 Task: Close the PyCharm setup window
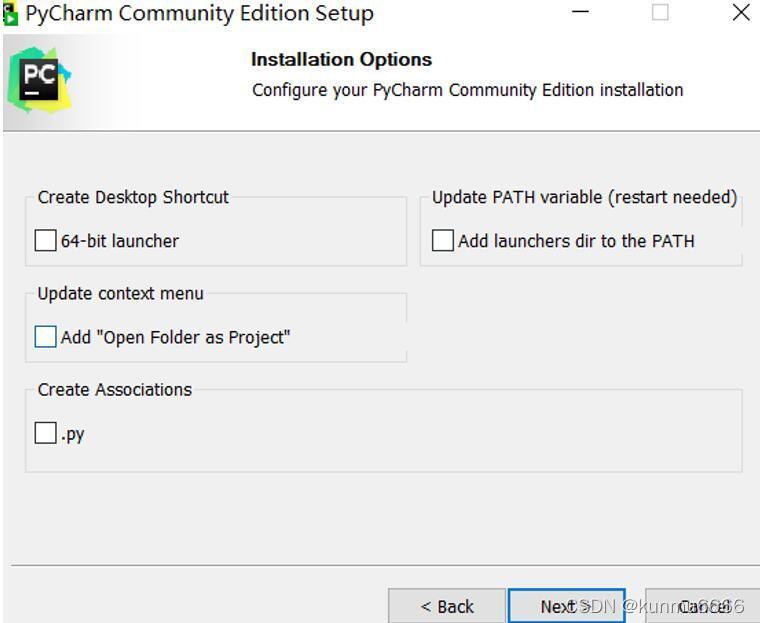click(741, 12)
